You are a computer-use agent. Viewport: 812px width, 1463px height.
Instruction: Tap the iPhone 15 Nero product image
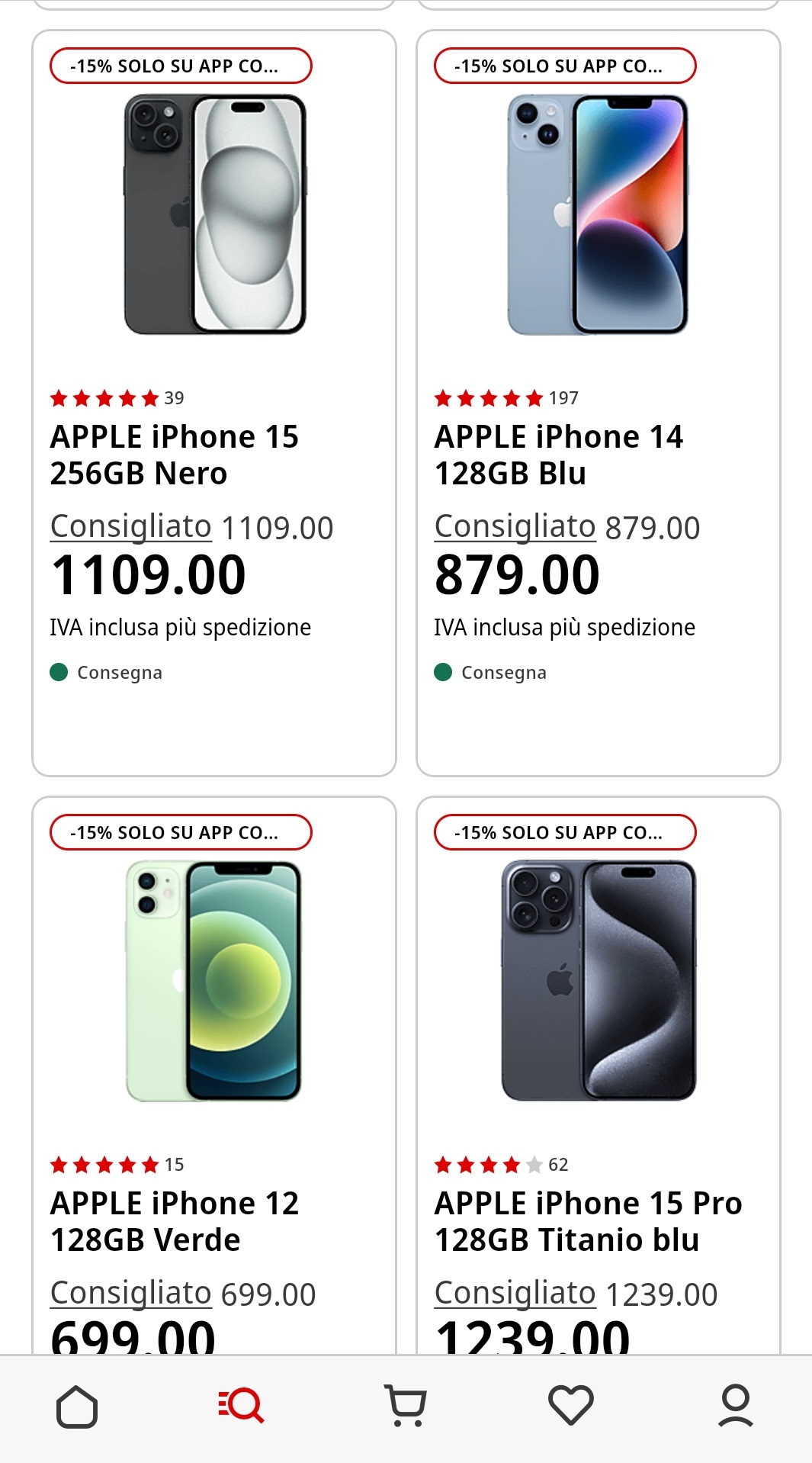click(215, 214)
